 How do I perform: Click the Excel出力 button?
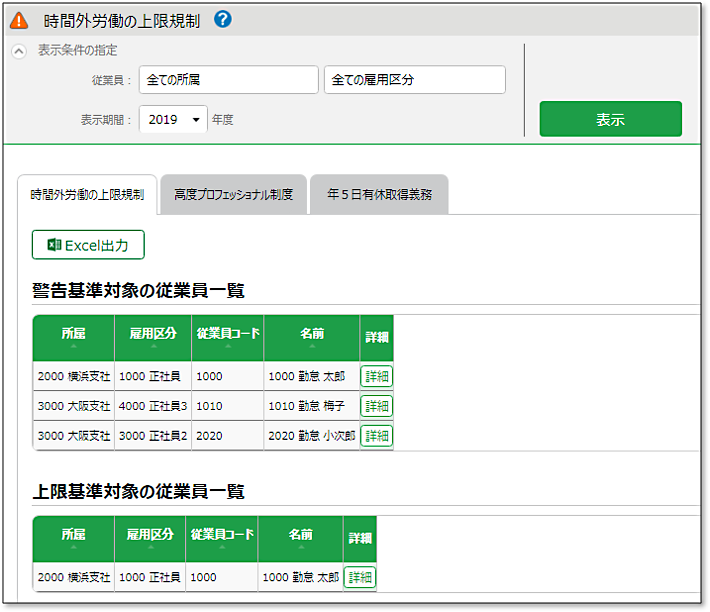click(88, 245)
